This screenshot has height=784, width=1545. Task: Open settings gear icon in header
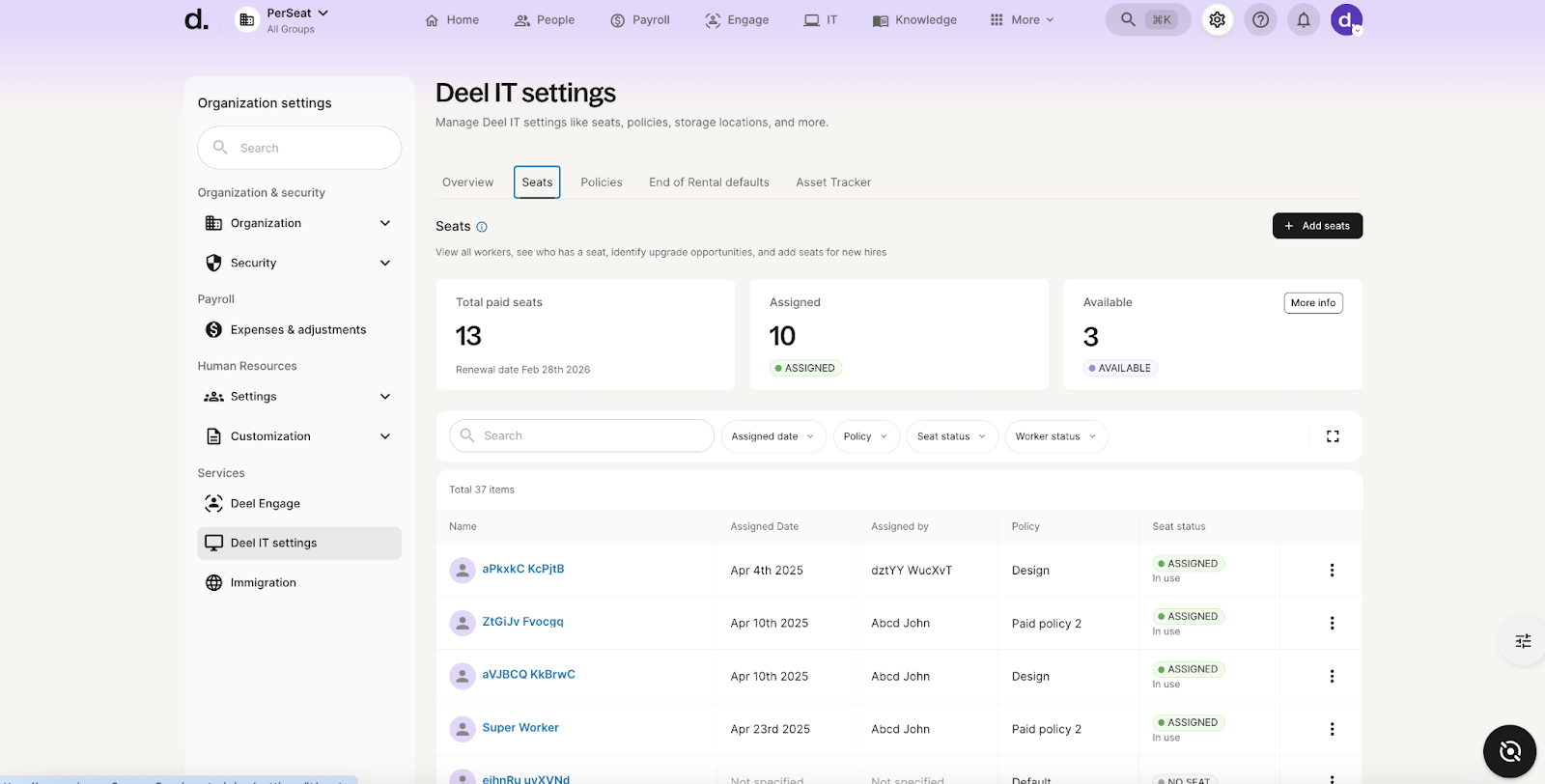click(1218, 19)
